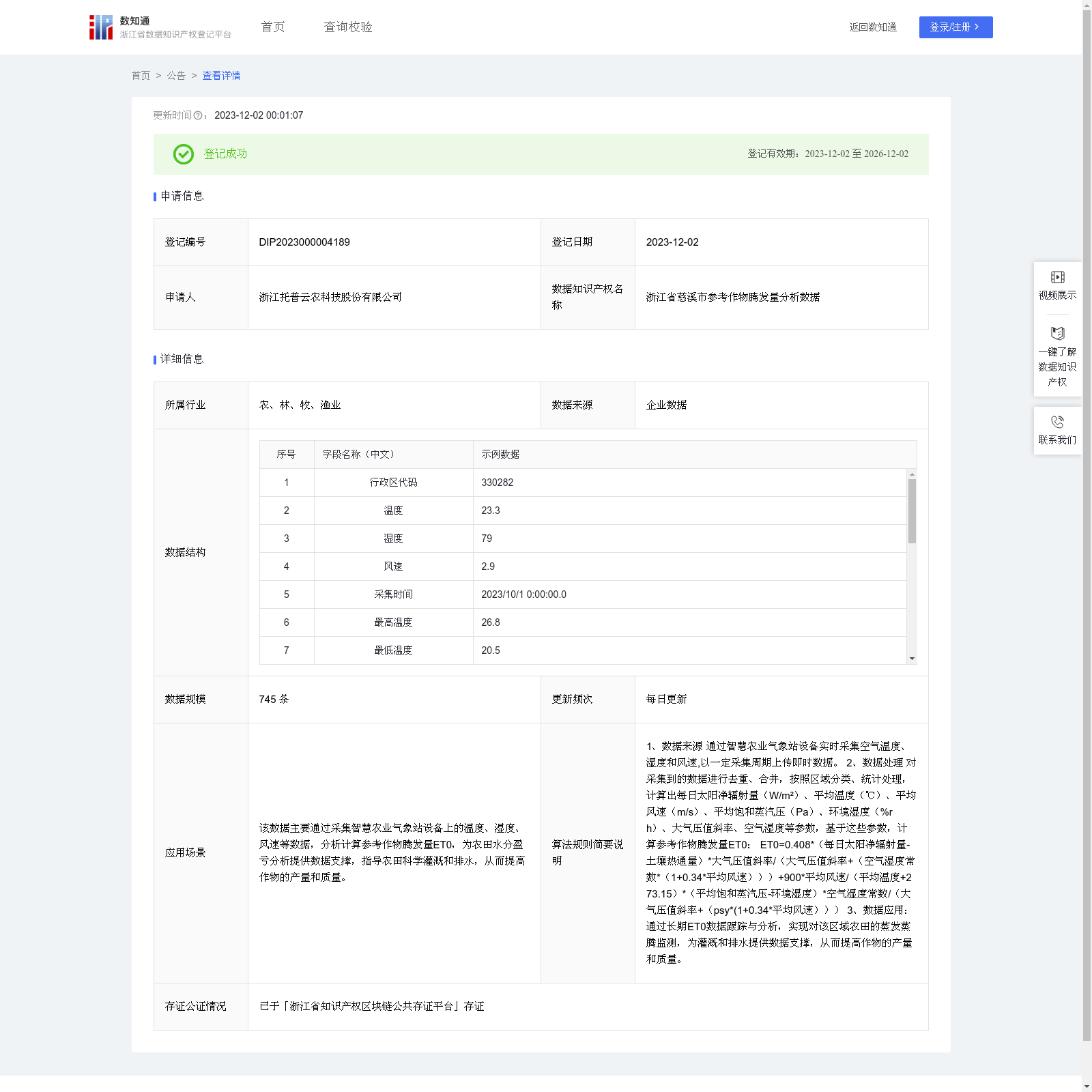Click the 行政区代码 table row
The height and width of the screenshot is (1092, 1092).
pos(583,483)
